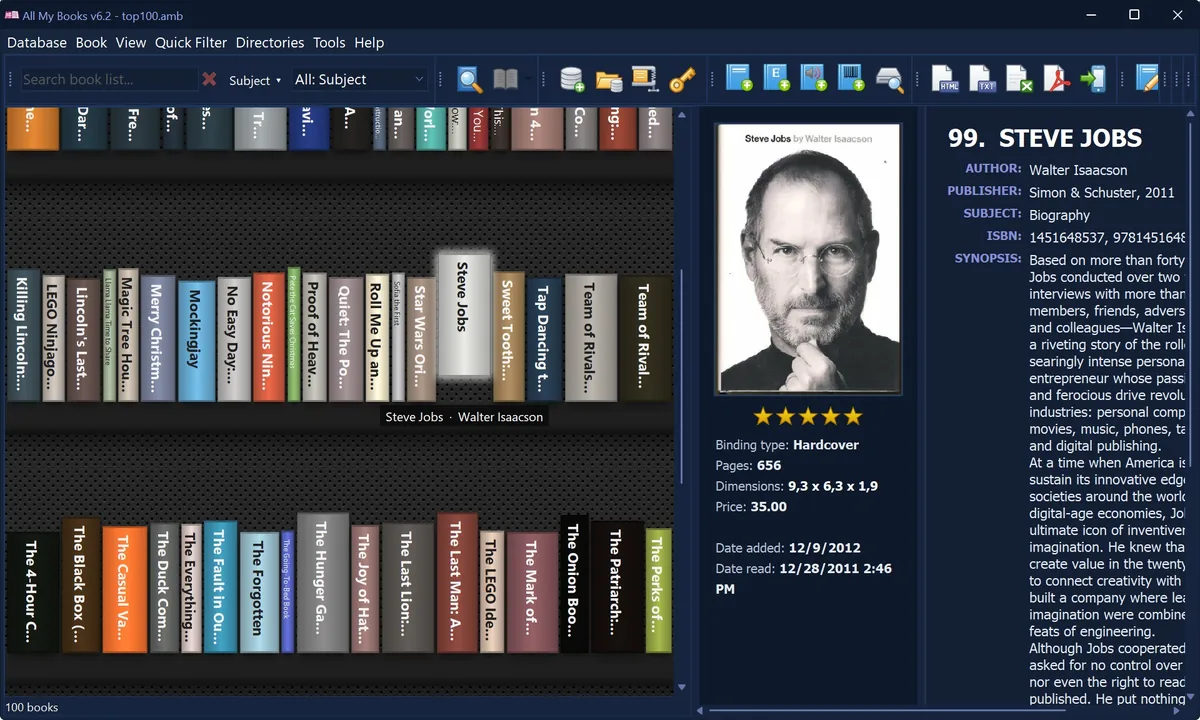Open the Database menu
Viewport: 1200px width, 720px height.
pos(37,42)
